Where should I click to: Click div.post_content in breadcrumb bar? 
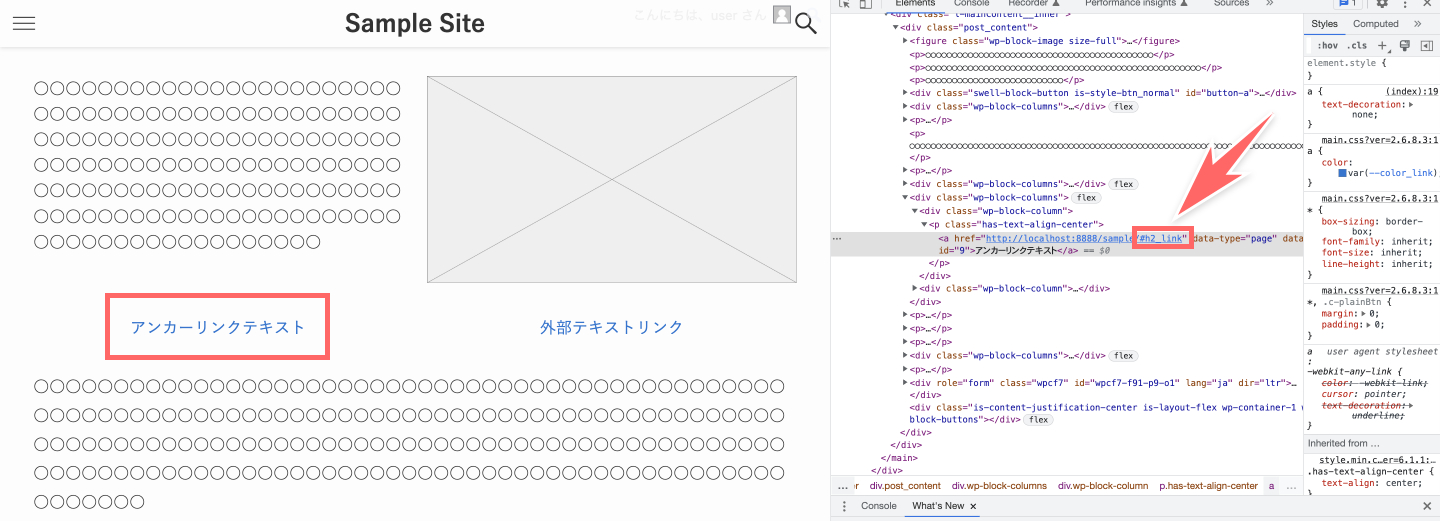coord(905,486)
